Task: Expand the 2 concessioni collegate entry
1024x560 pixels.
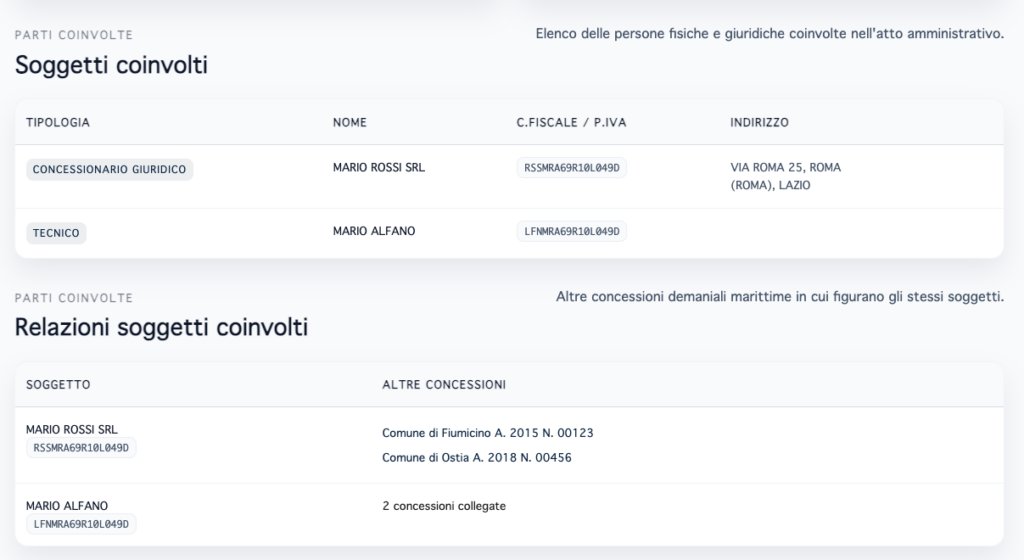Action: pyautogui.click(x=444, y=506)
